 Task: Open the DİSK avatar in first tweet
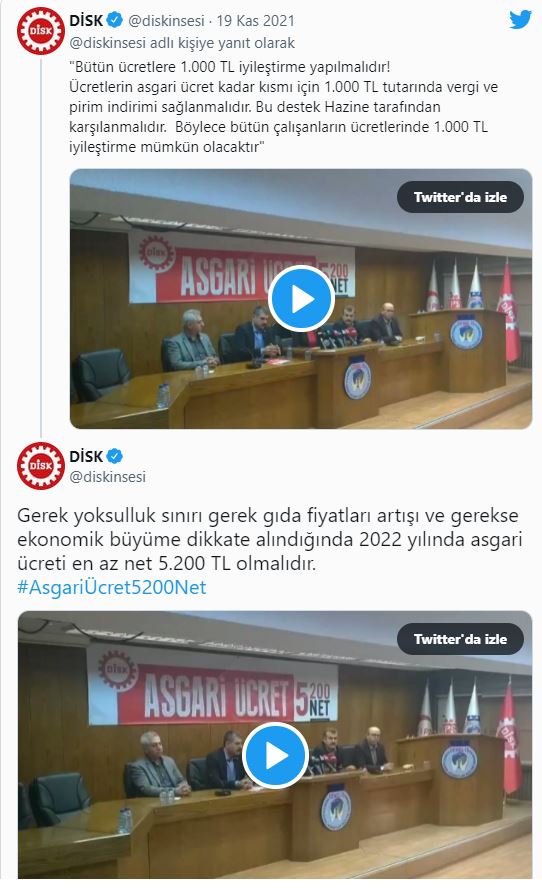click(41, 31)
